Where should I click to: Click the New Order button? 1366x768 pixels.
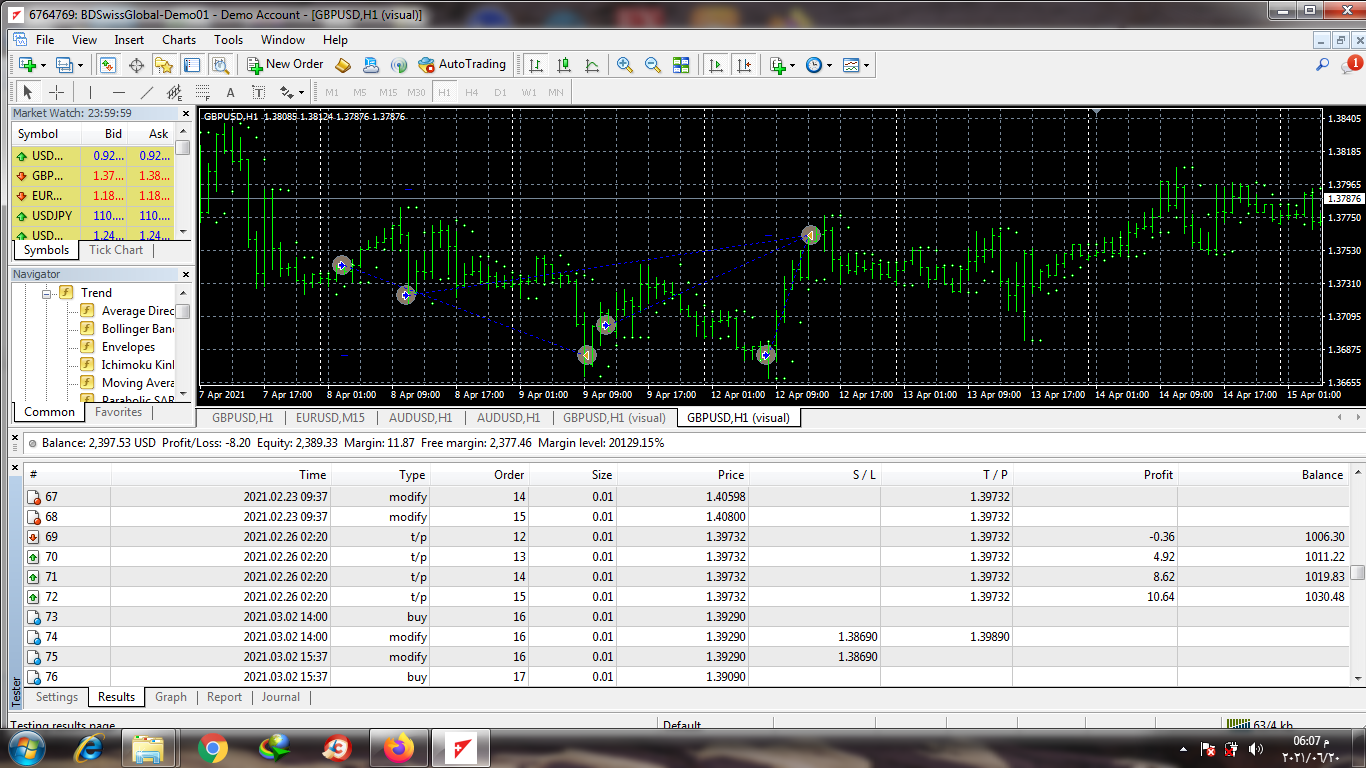coord(285,65)
